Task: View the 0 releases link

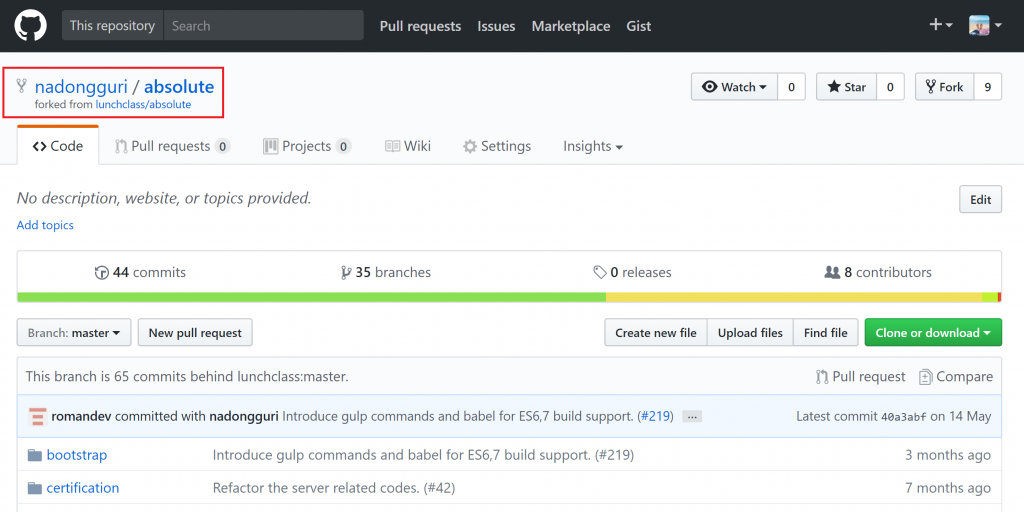Action: 632,272
